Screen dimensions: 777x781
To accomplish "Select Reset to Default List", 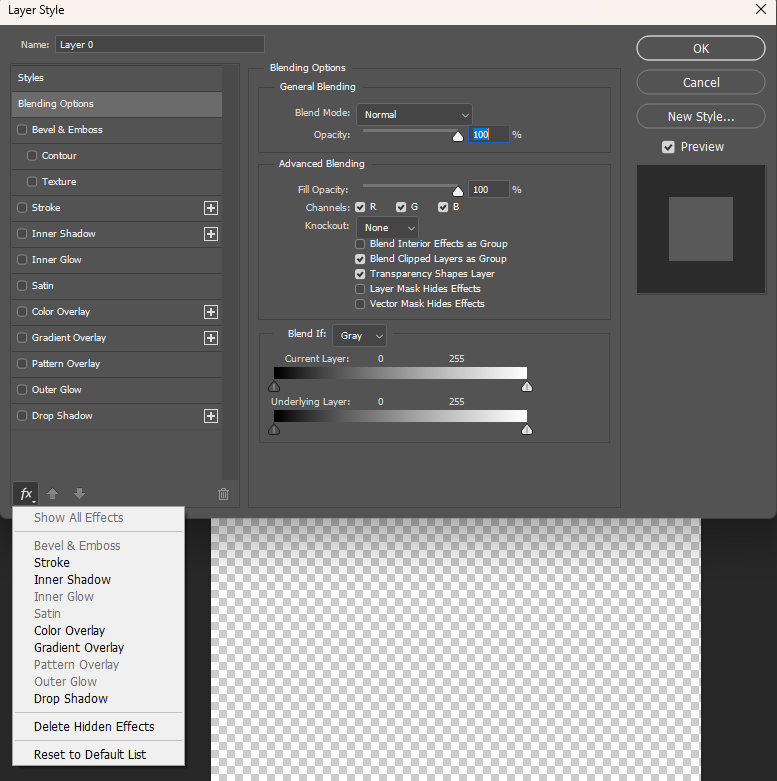I will click(90, 755).
